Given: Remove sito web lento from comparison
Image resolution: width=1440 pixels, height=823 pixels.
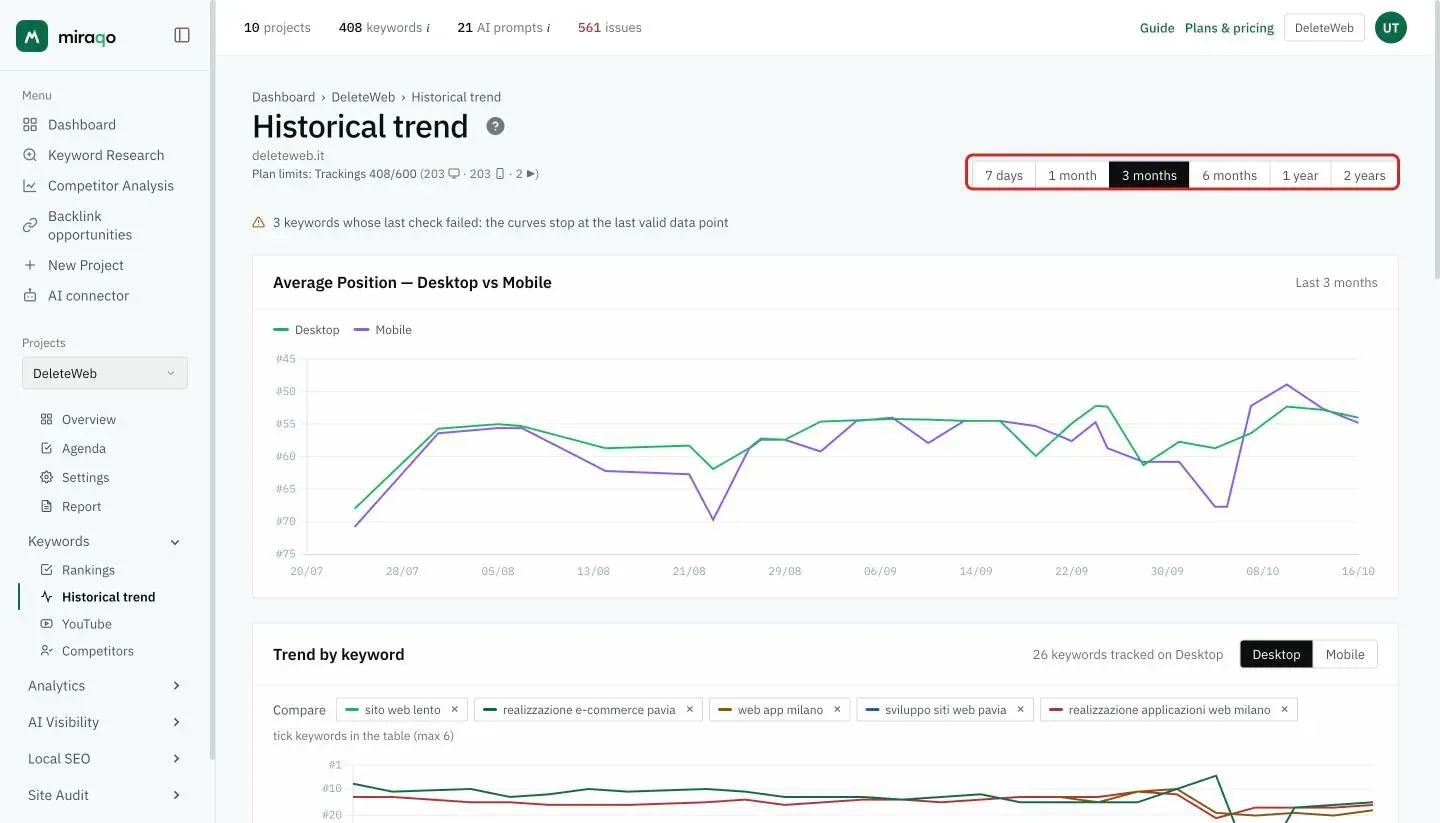Looking at the screenshot, I should tap(454, 709).
